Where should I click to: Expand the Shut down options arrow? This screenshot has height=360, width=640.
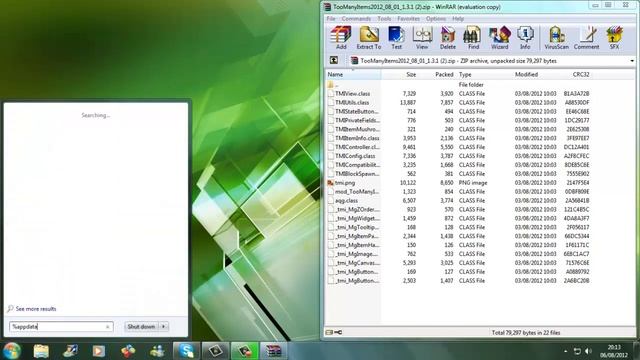(x=164, y=327)
